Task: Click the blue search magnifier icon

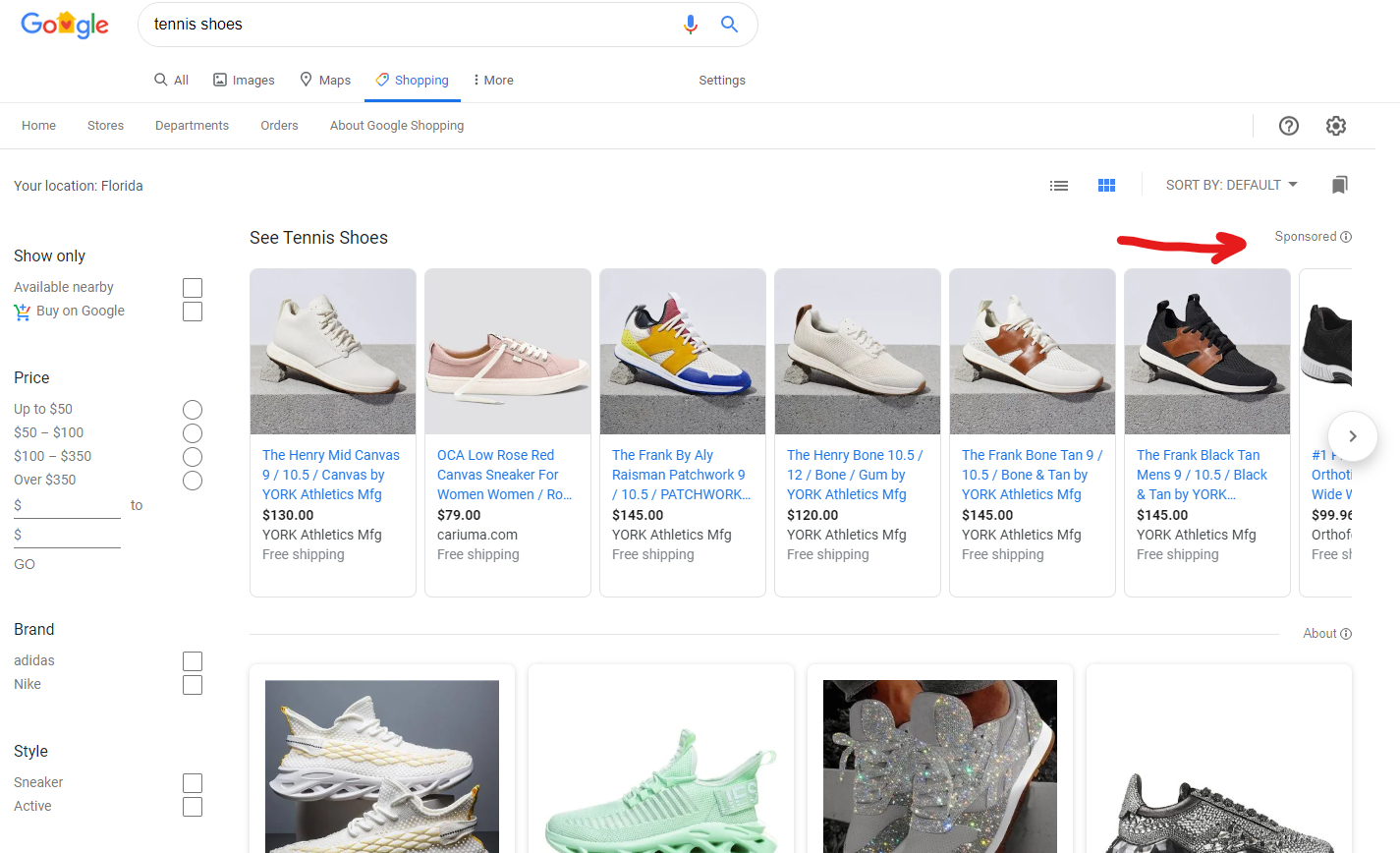Action: pyautogui.click(x=729, y=25)
